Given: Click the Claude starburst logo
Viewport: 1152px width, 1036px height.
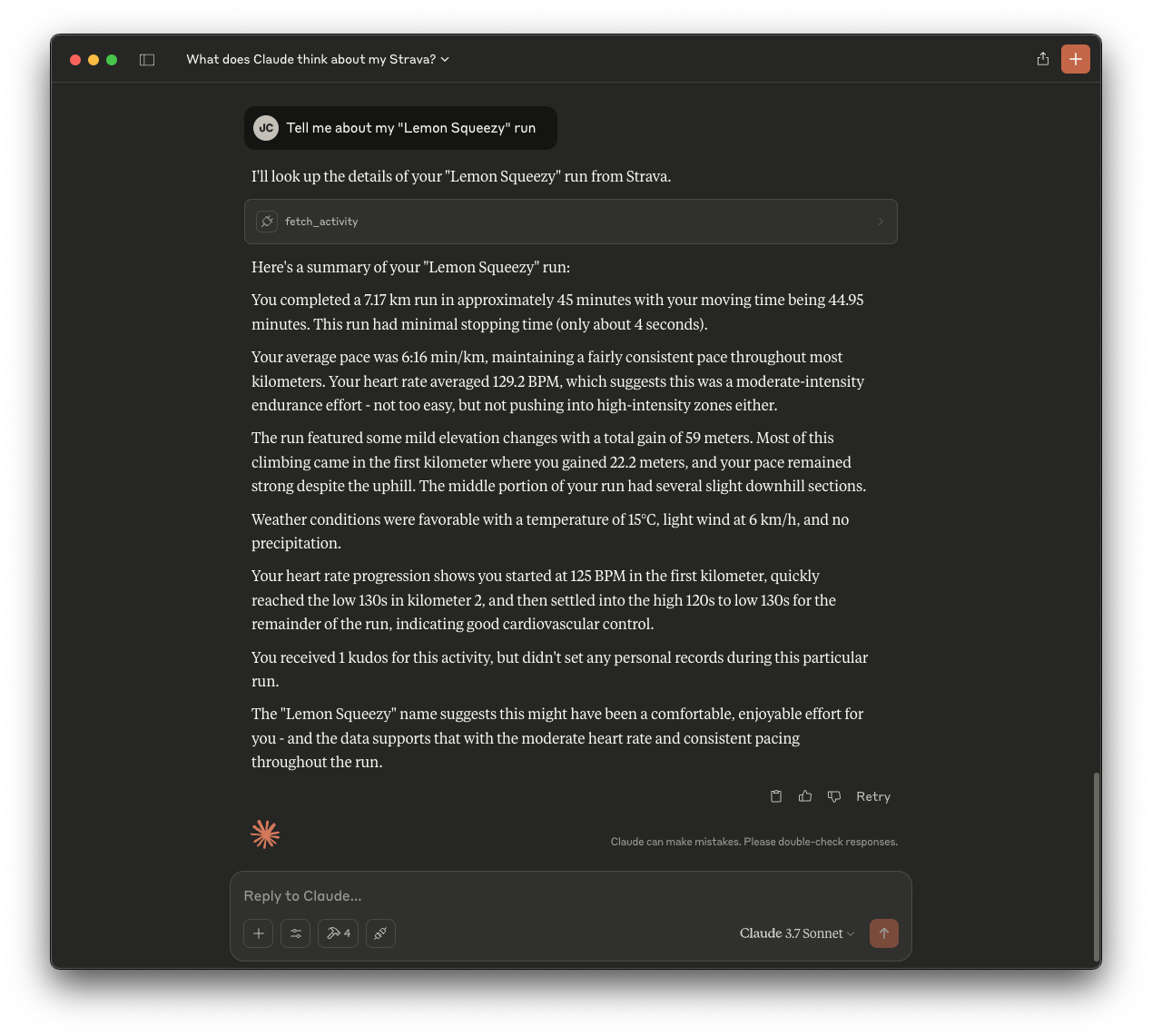Looking at the screenshot, I should click(x=264, y=834).
